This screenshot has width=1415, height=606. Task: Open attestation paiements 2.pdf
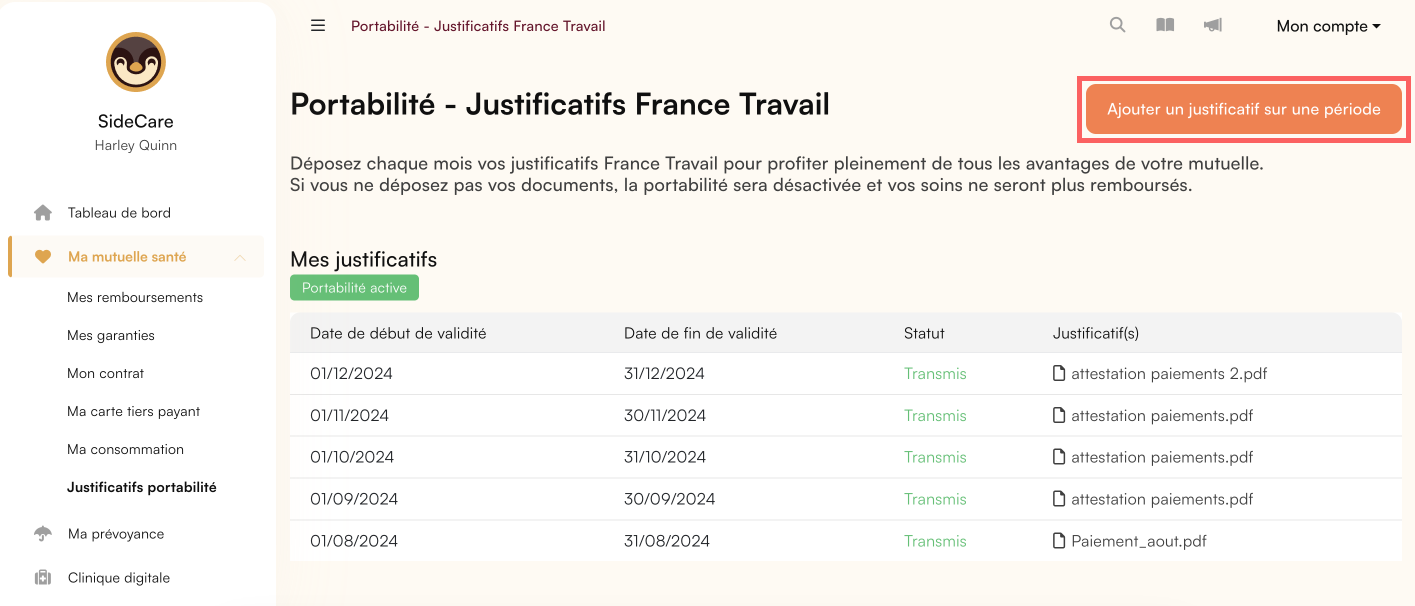tap(1169, 374)
